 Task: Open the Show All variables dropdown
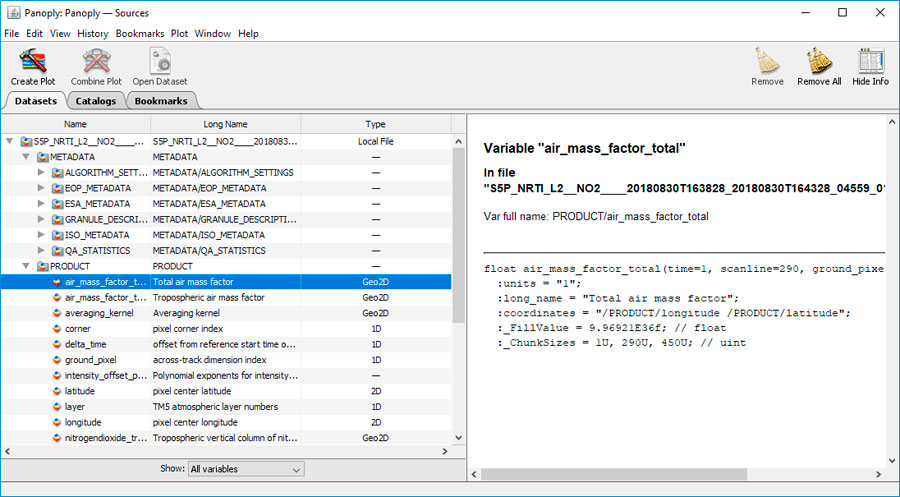[246, 469]
